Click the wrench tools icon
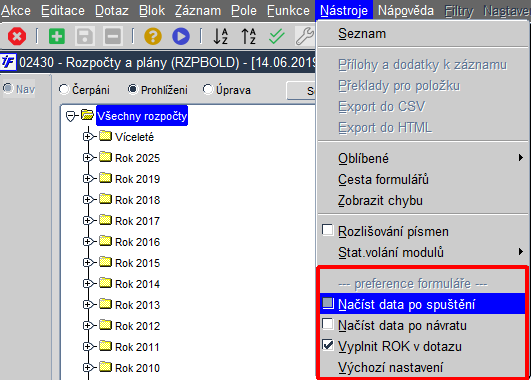This screenshot has width=531, height=380. (x=305, y=36)
